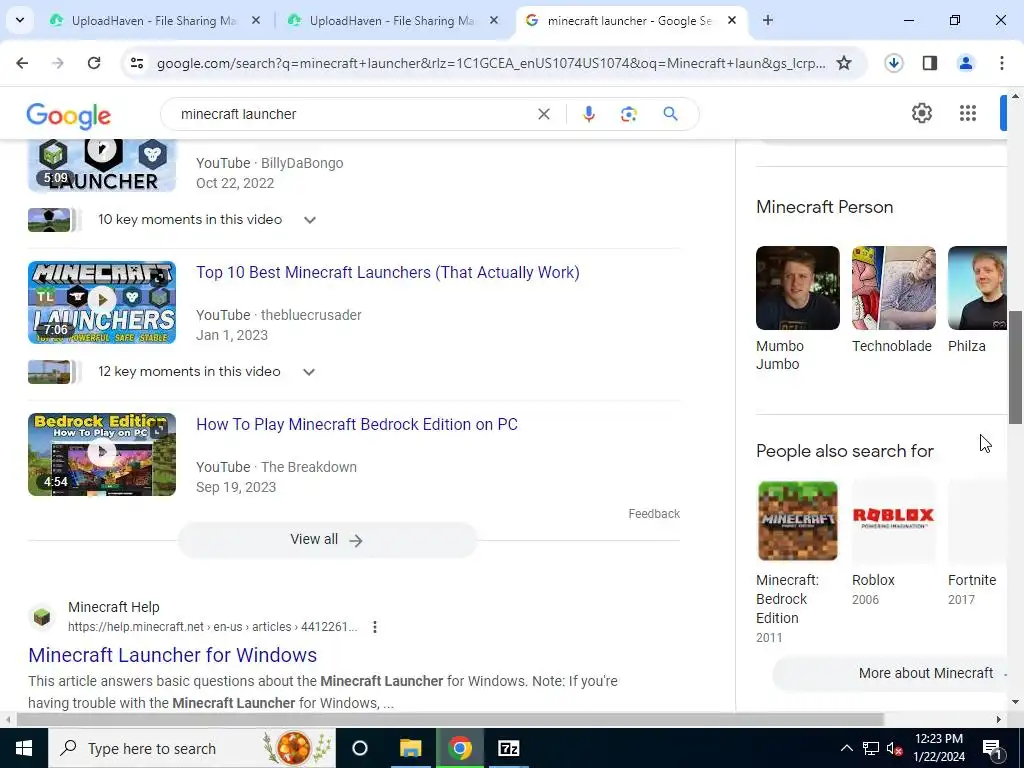Viewport: 1024px width, 768px height.
Task: Open the Chrome profile avatar
Action: 965,63
